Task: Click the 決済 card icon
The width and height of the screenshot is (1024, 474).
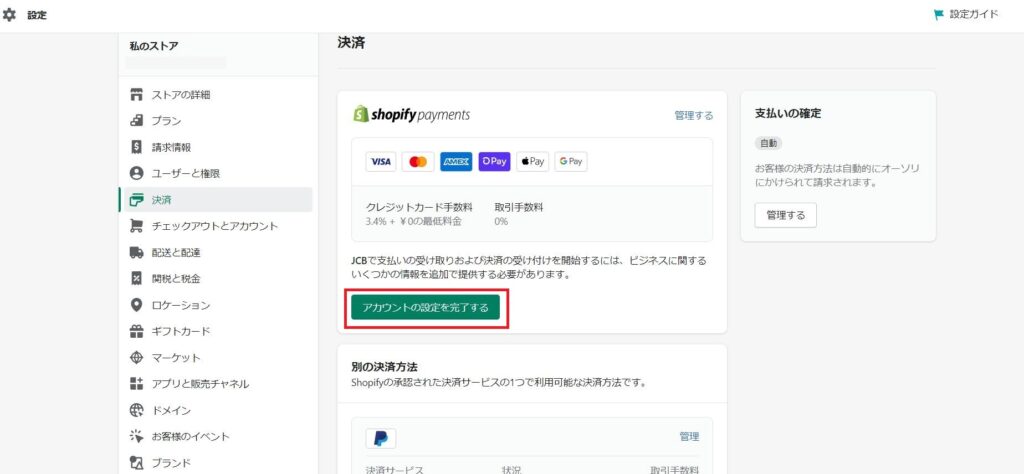Action: click(136, 200)
